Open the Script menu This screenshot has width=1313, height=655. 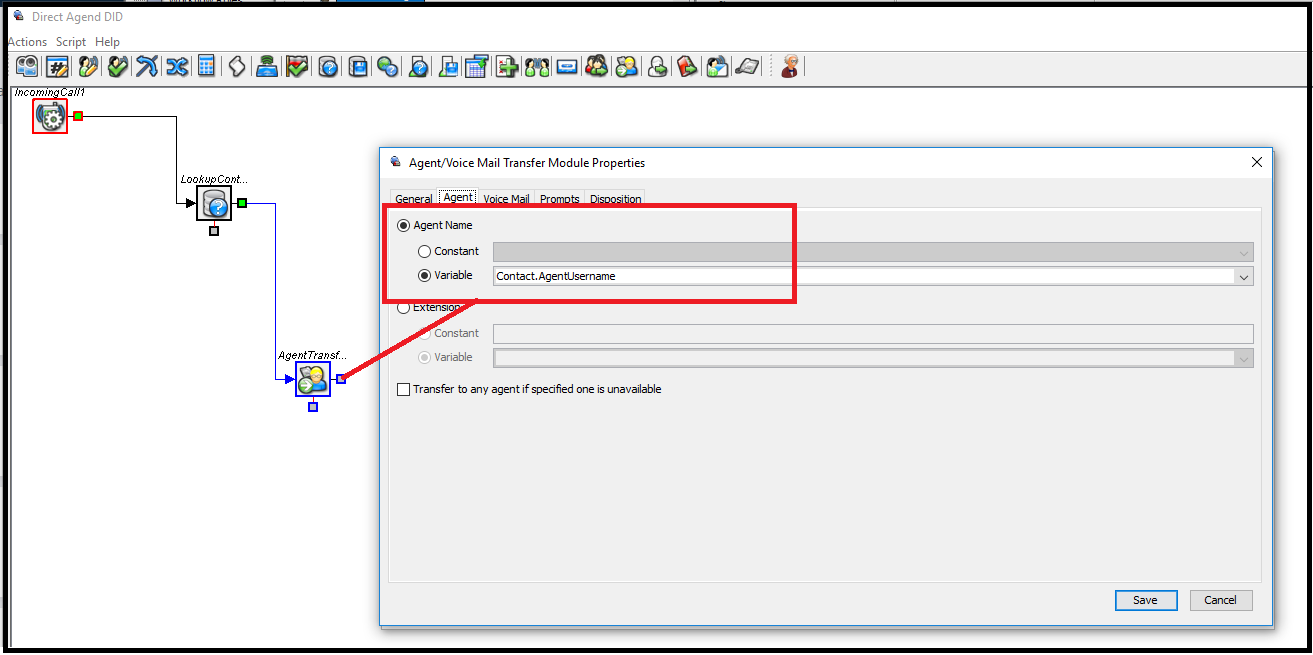(x=71, y=42)
